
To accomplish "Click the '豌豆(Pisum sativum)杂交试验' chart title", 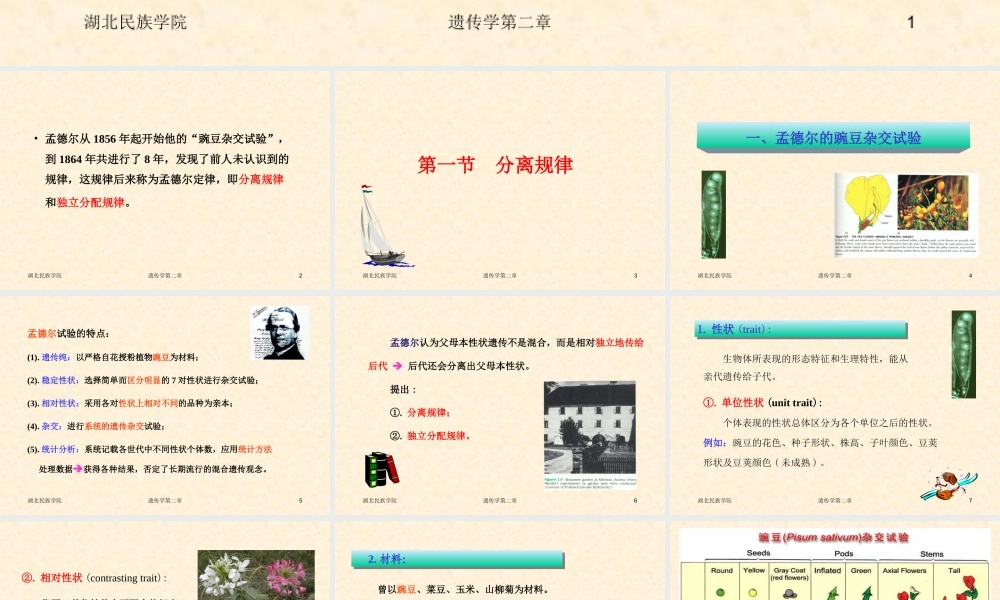I will (834, 538).
